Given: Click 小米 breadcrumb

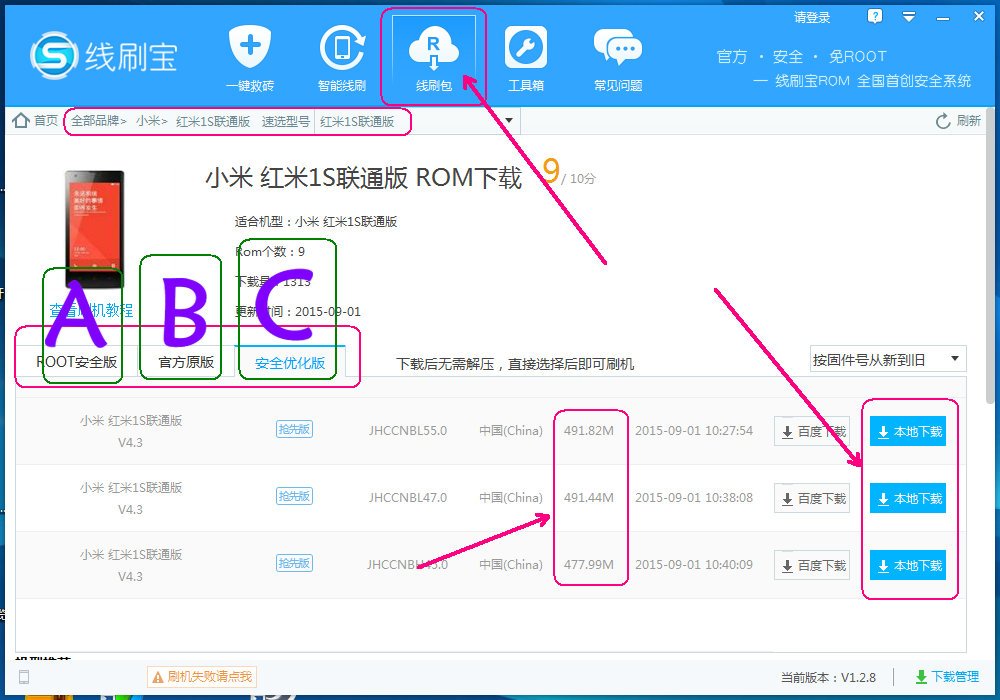Looking at the screenshot, I should click(x=148, y=121).
